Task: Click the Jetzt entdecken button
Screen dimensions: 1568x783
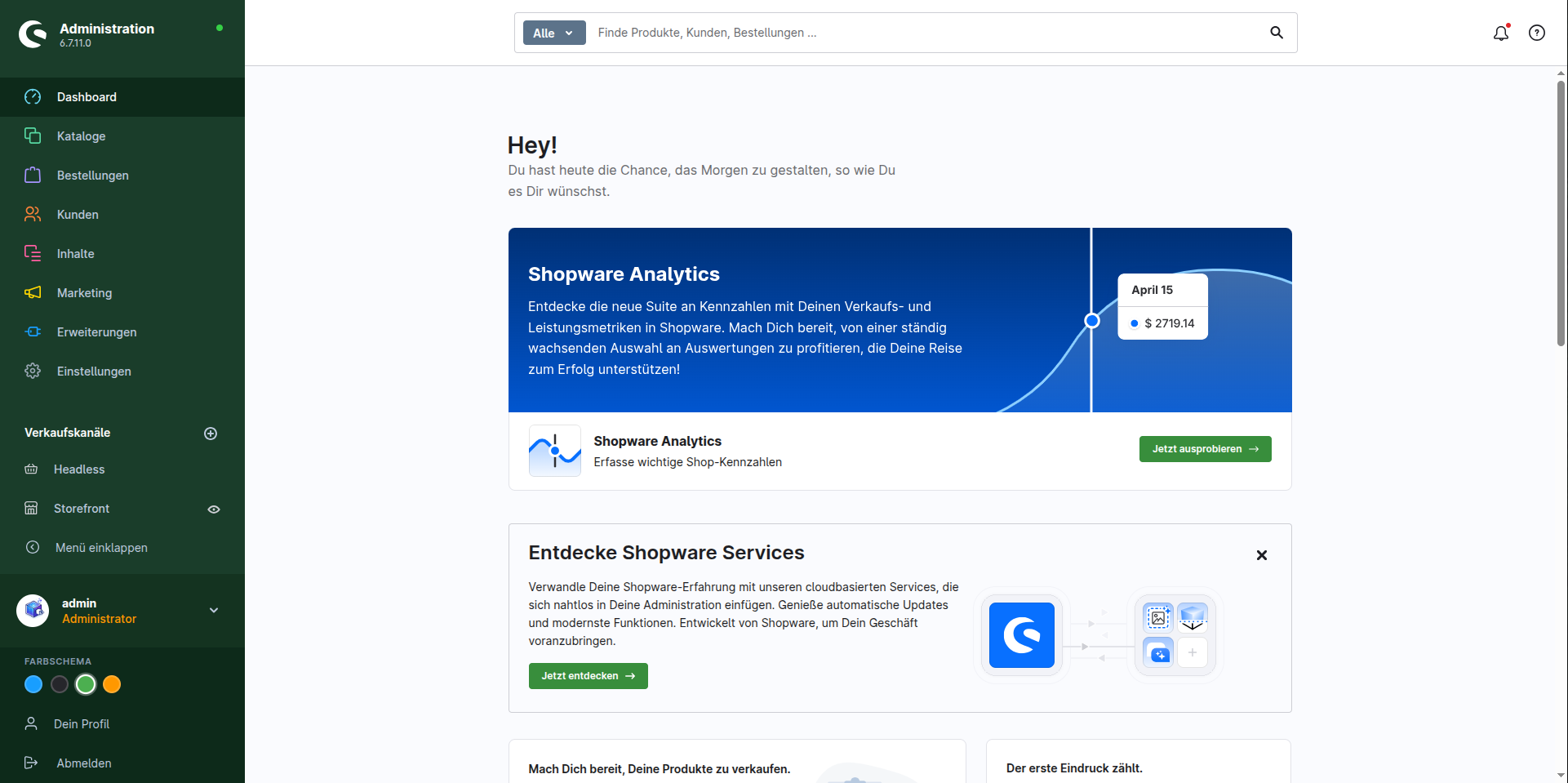Action: 589,676
